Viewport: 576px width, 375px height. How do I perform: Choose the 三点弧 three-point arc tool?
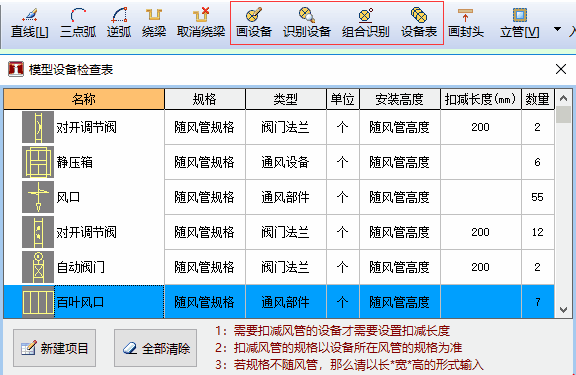78,24
